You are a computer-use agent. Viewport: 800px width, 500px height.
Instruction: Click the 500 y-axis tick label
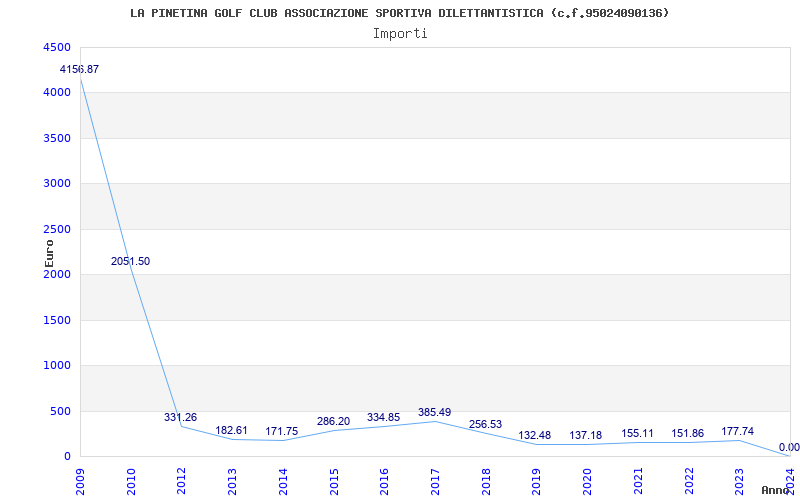click(60, 411)
